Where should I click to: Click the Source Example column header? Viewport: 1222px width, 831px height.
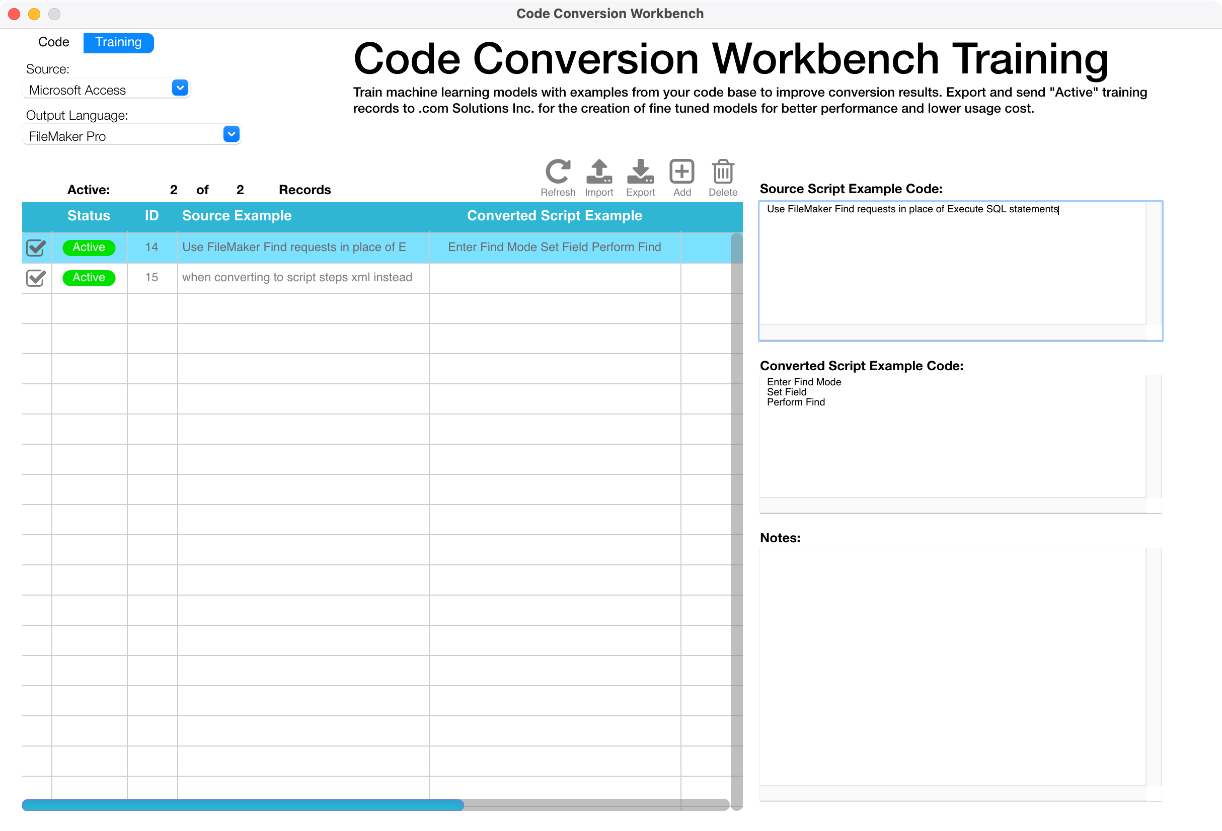coord(237,216)
